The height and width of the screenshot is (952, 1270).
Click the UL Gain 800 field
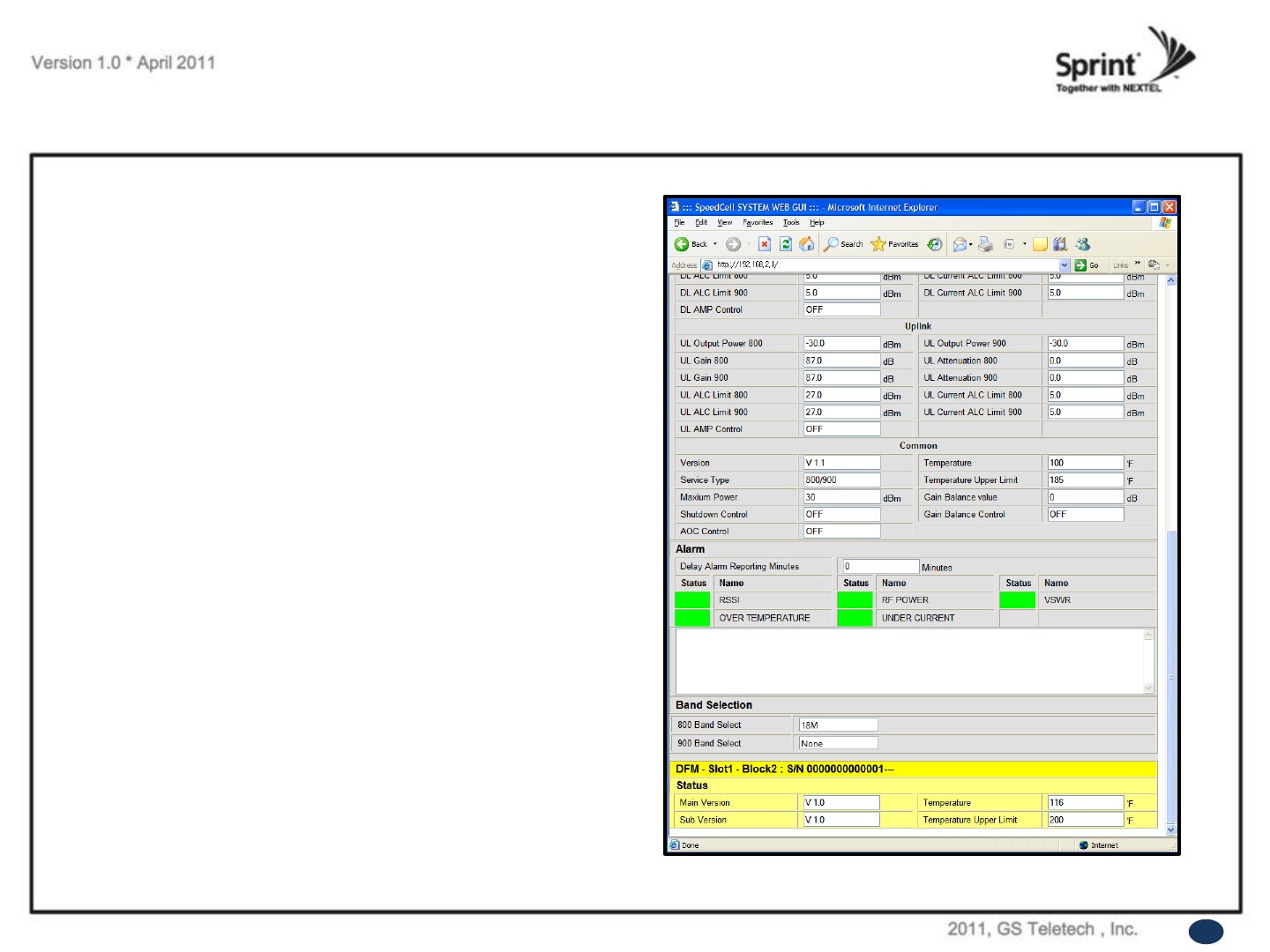point(841,361)
